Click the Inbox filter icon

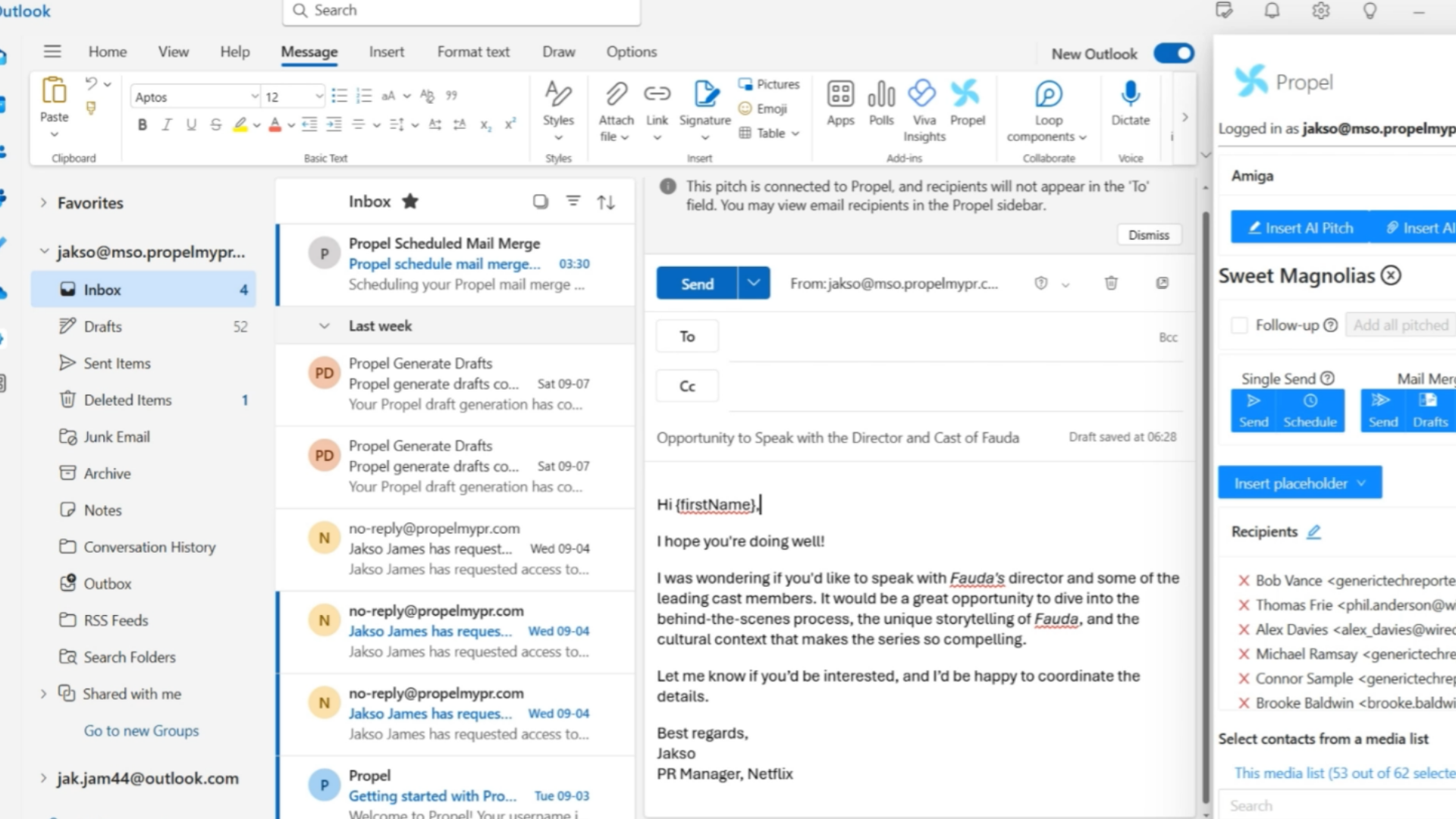tap(573, 202)
